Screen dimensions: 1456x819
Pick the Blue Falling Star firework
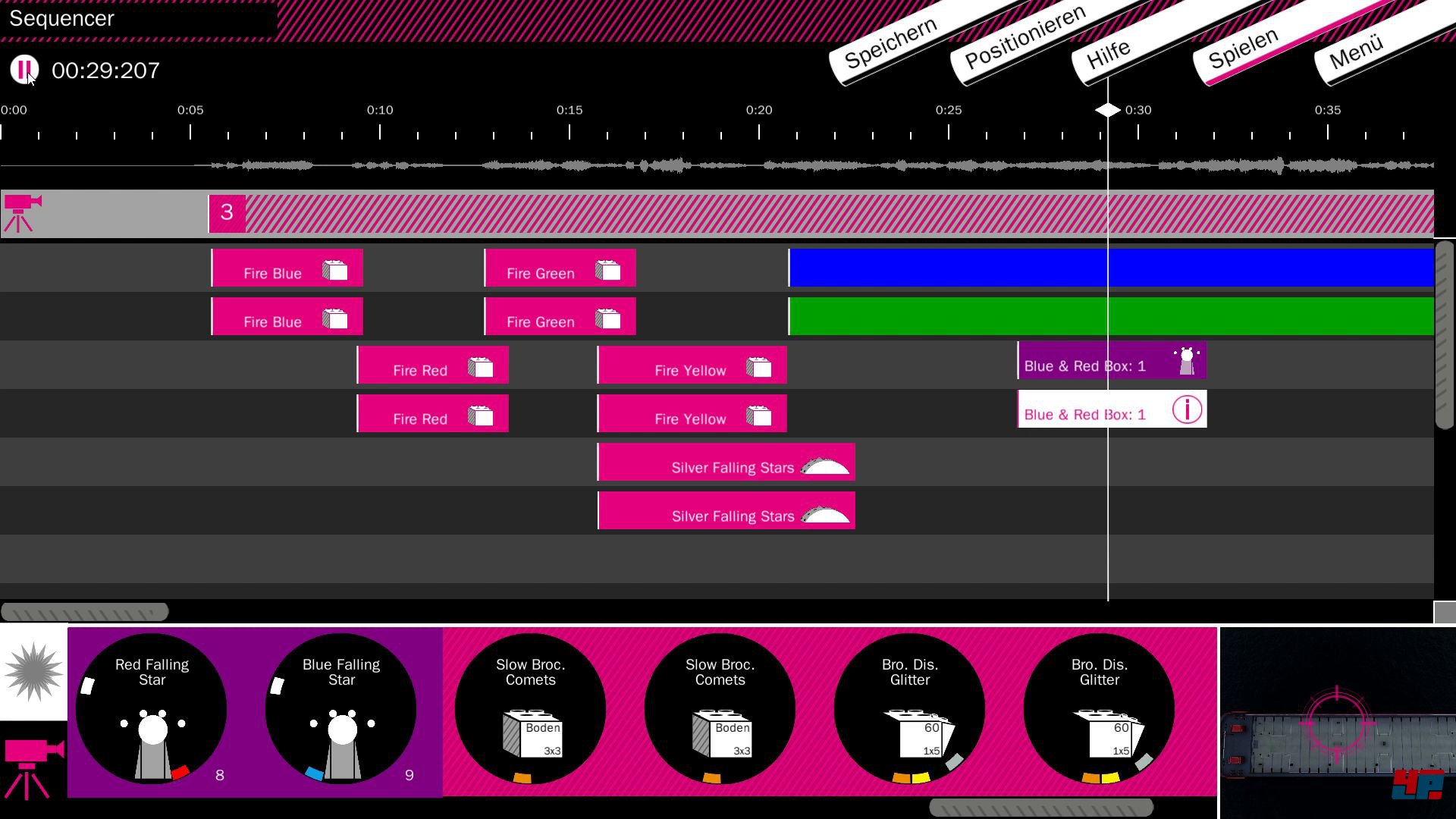pos(341,709)
